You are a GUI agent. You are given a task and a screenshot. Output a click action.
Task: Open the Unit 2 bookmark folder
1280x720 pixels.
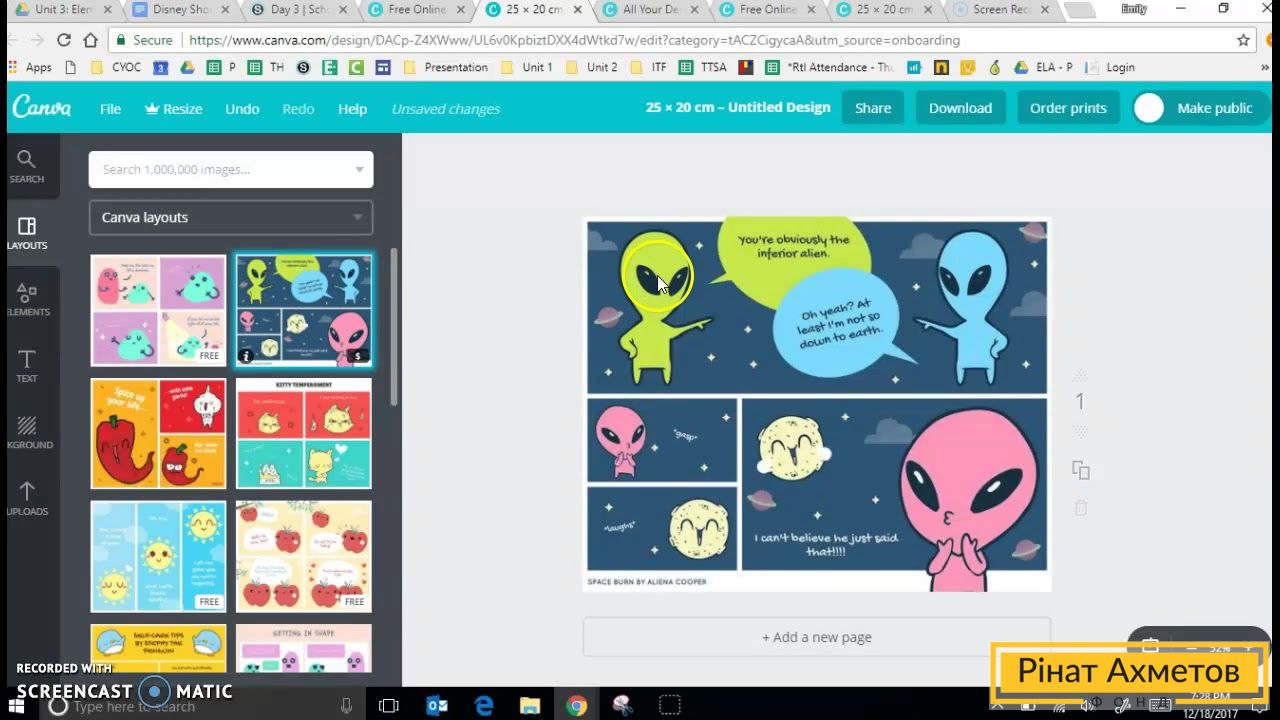click(591, 67)
